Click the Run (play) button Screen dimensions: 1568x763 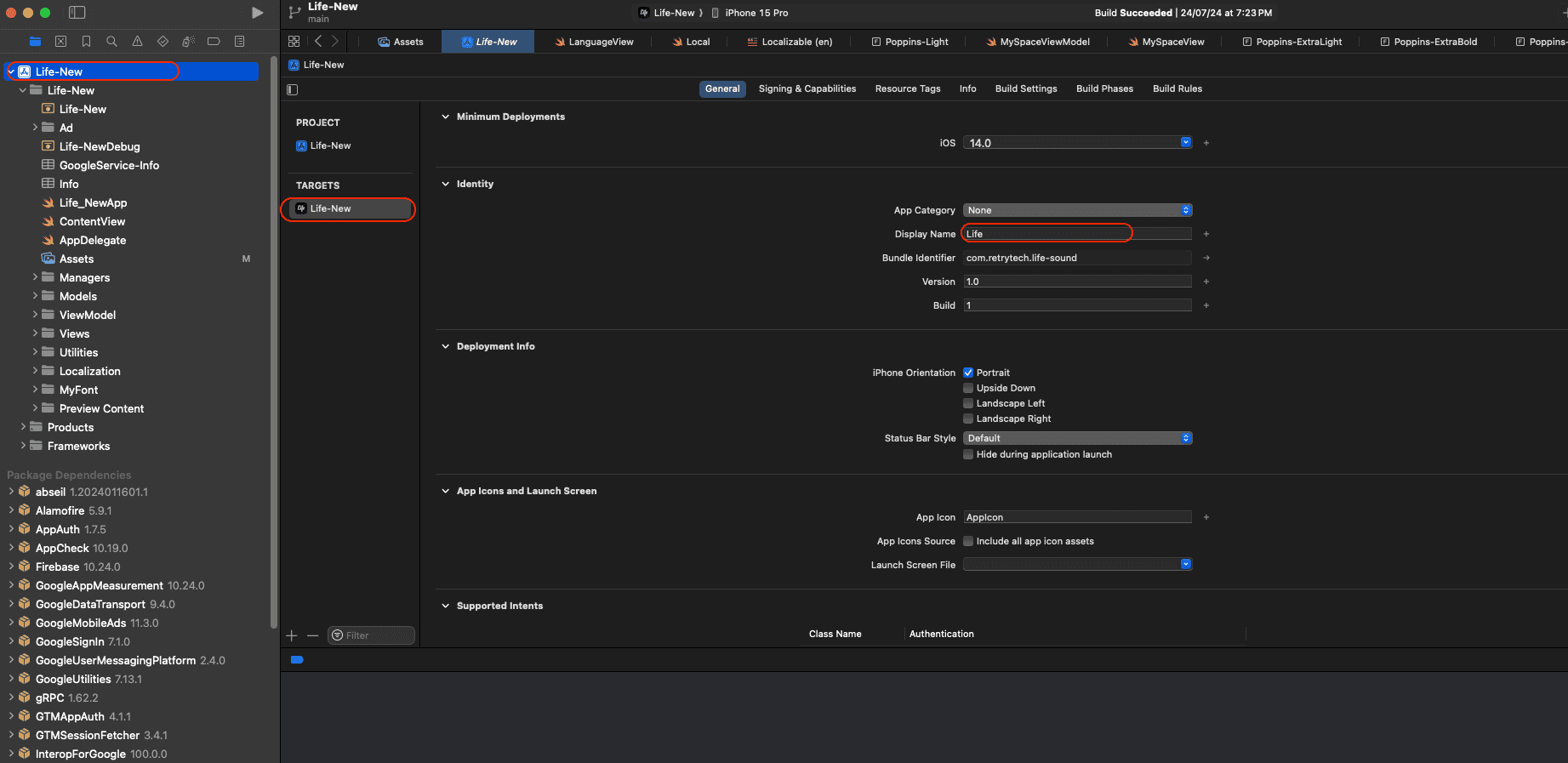click(x=257, y=13)
